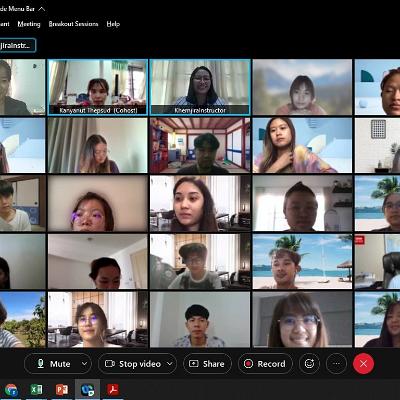Open the Breakout Sessions menu
Image resolution: width=400 pixels, height=400 pixels.
click(73, 24)
